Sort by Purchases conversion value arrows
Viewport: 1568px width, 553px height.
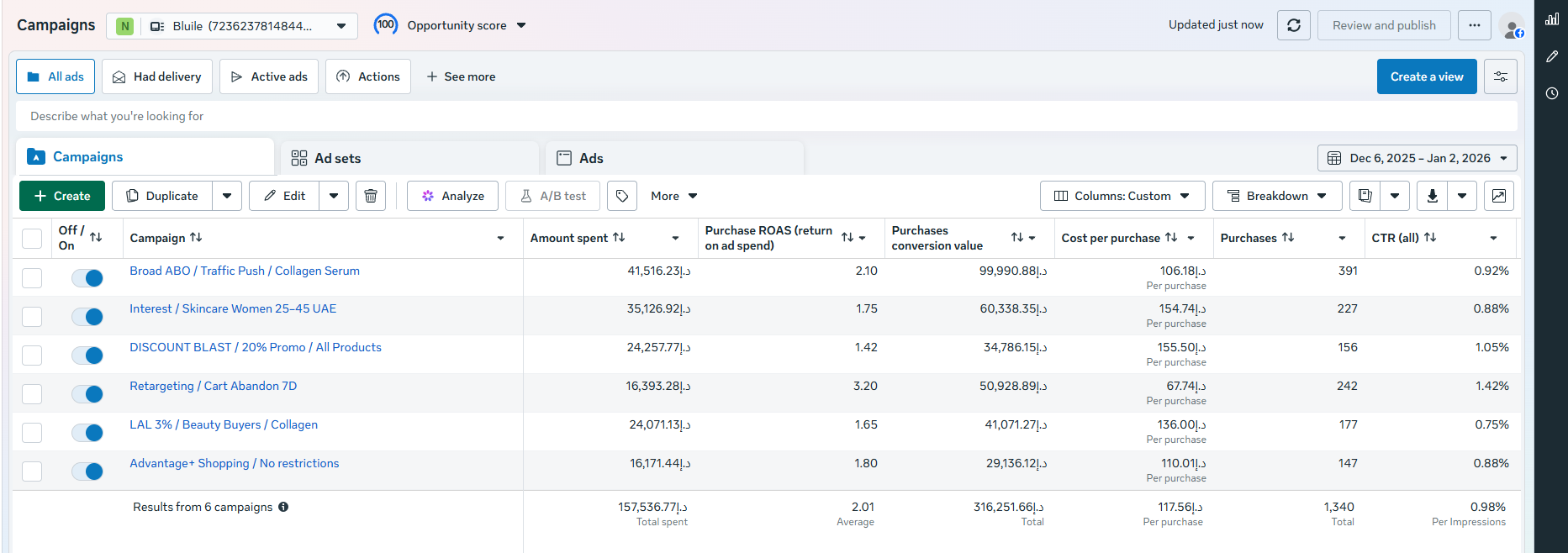pos(1017,238)
